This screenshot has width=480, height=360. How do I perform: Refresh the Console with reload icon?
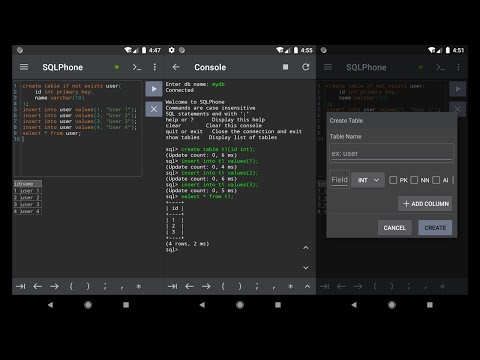[x=306, y=67]
